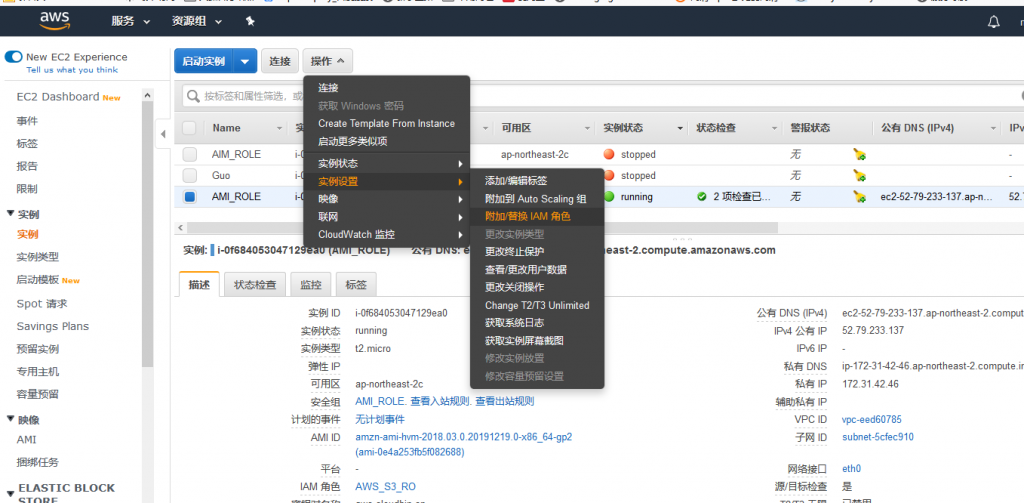Click the green check status icon
The width and height of the screenshot is (1024, 503).
pyautogui.click(x=701, y=197)
